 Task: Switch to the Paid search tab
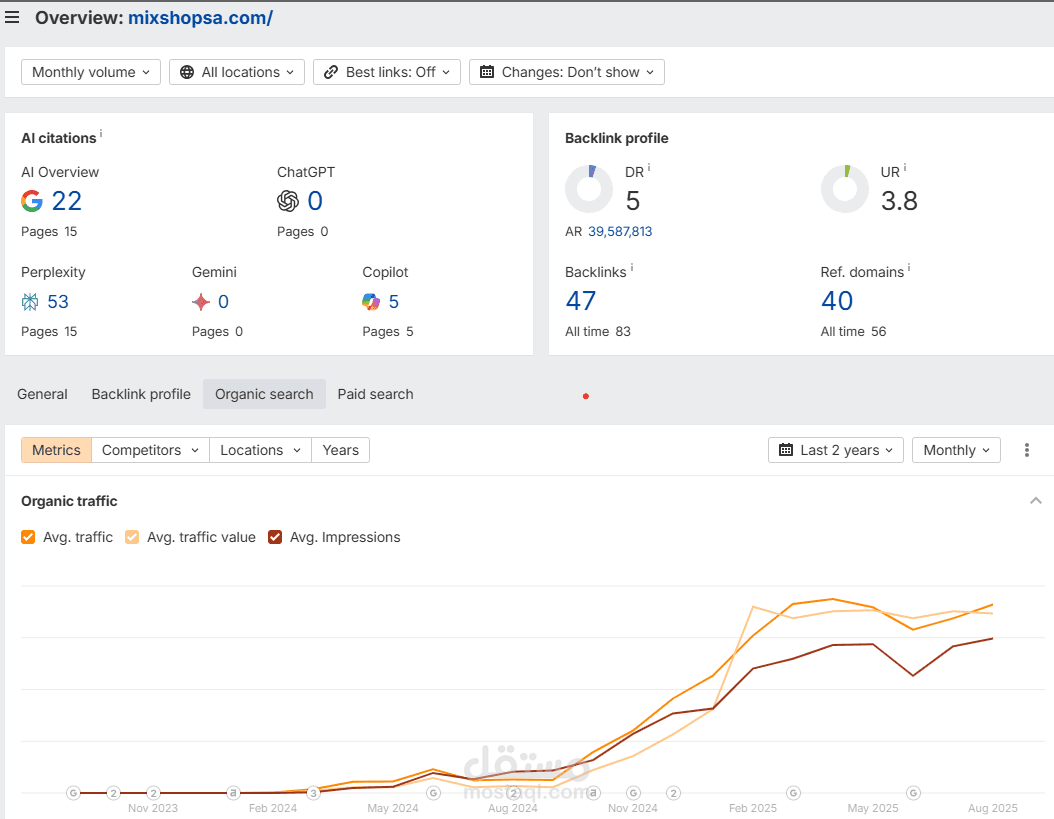click(x=375, y=394)
